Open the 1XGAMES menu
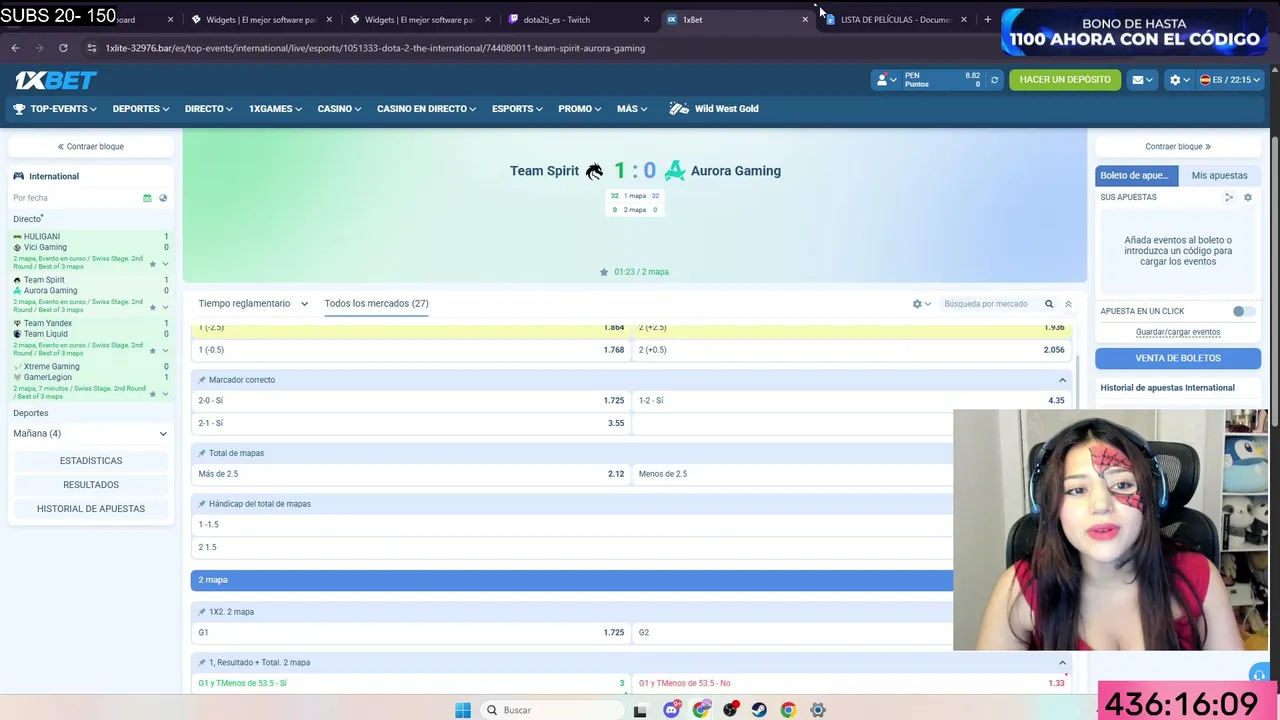Viewport: 1280px width, 720px height. [x=275, y=109]
